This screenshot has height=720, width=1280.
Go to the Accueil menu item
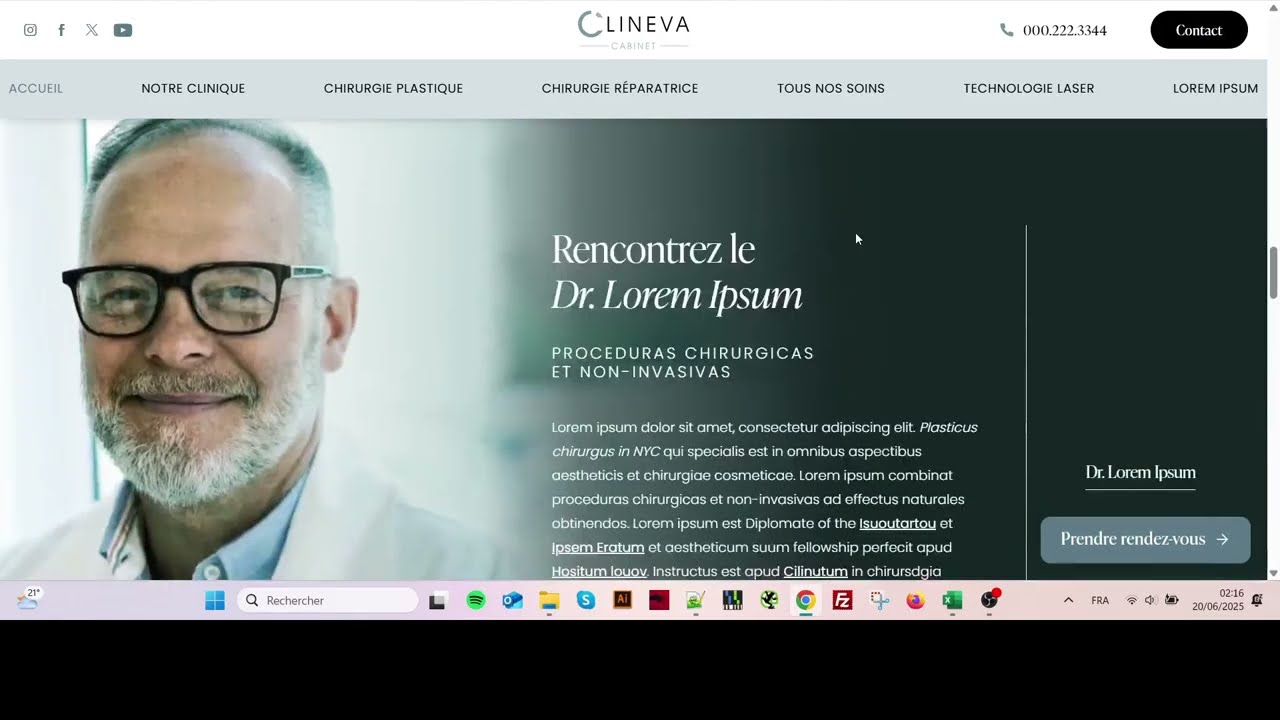(x=36, y=88)
